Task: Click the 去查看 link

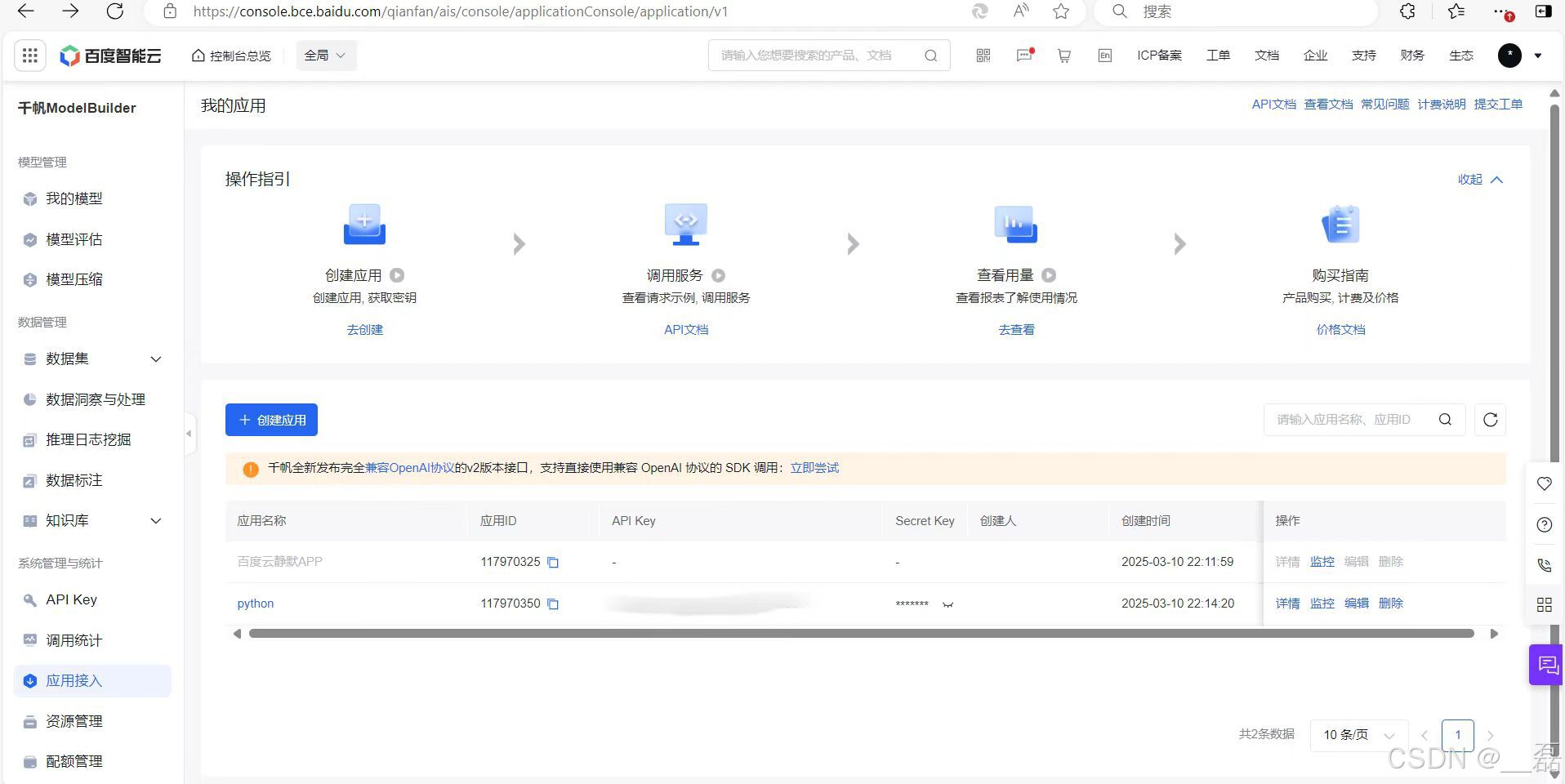Action: [1016, 330]
